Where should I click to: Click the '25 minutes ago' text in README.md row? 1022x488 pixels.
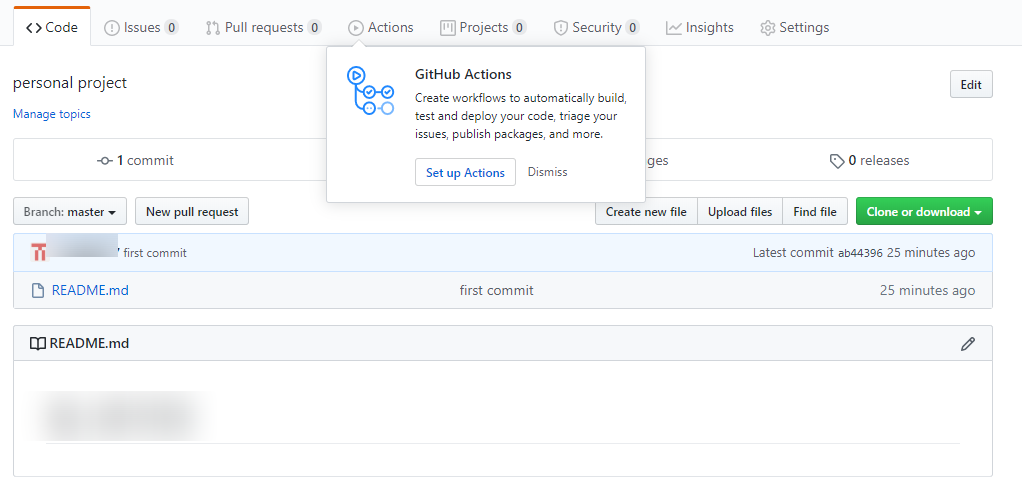pos(927,290)
